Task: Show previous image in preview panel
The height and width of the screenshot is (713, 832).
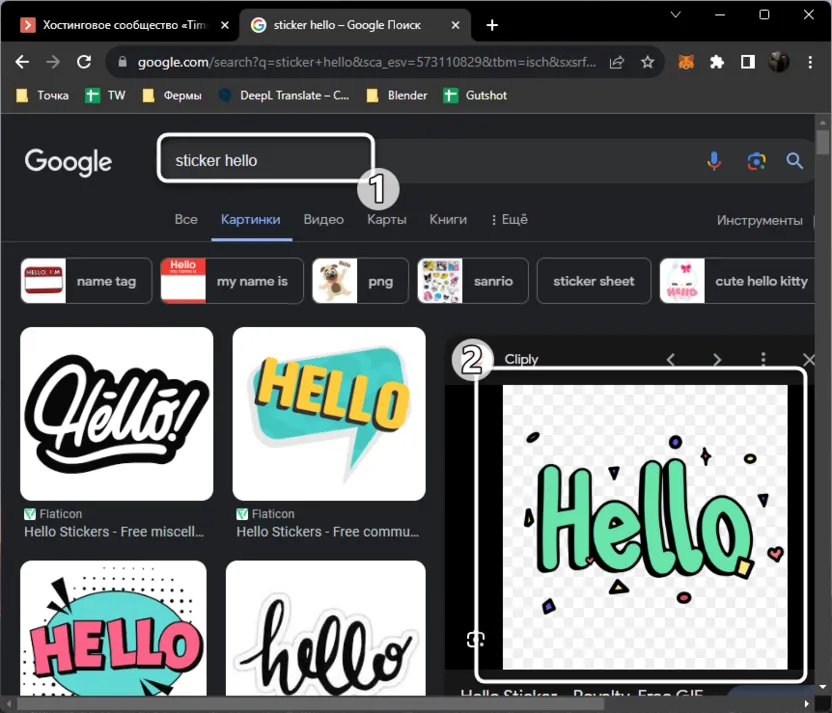Action: pyautogui.click(x=671, y=360)
